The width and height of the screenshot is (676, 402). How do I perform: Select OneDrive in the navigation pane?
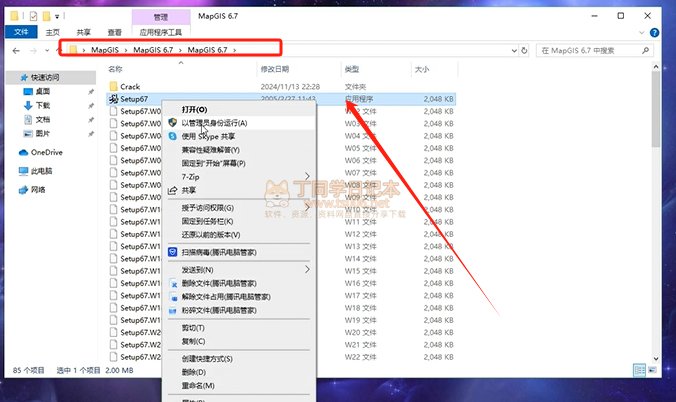(x=47, y=152)
